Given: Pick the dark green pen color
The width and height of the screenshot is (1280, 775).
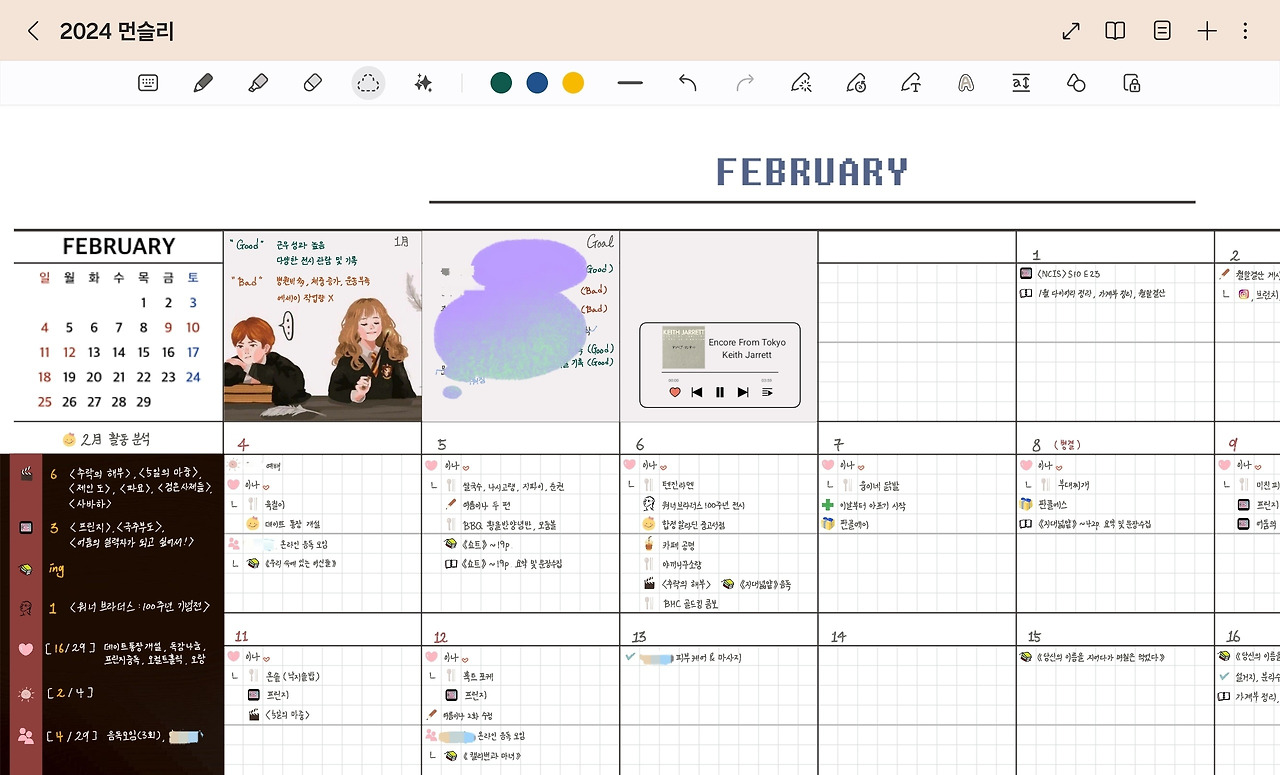Looking at the screenshot, I should [x=501, y=83].
